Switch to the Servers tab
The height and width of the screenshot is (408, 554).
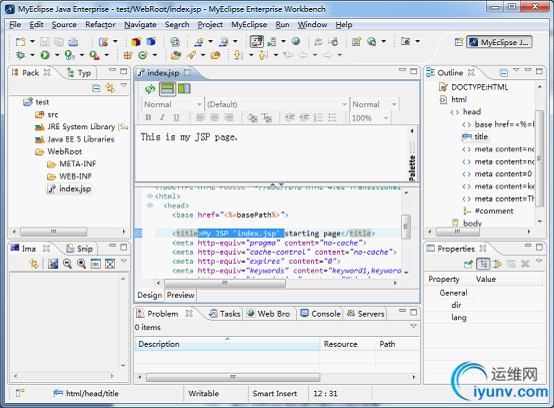point(366,314)
